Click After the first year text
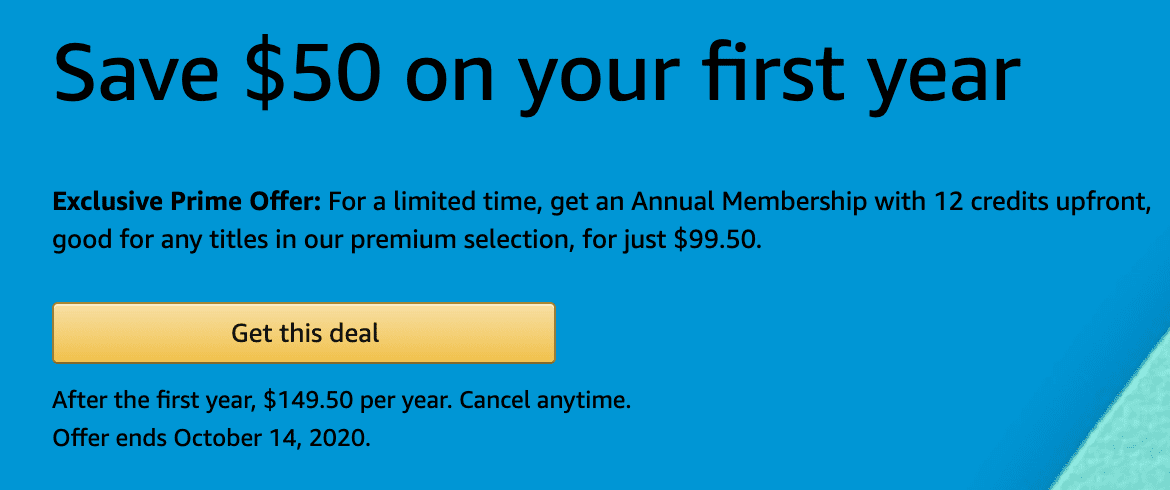Viewport: 1170px width, 490px height. [154, 401]
